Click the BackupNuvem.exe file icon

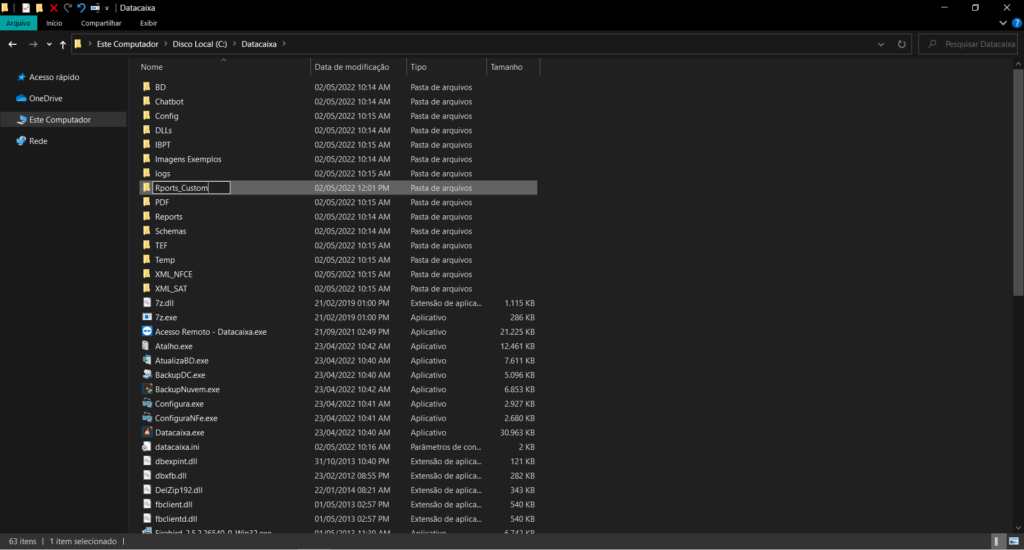(x=147, y=389)
